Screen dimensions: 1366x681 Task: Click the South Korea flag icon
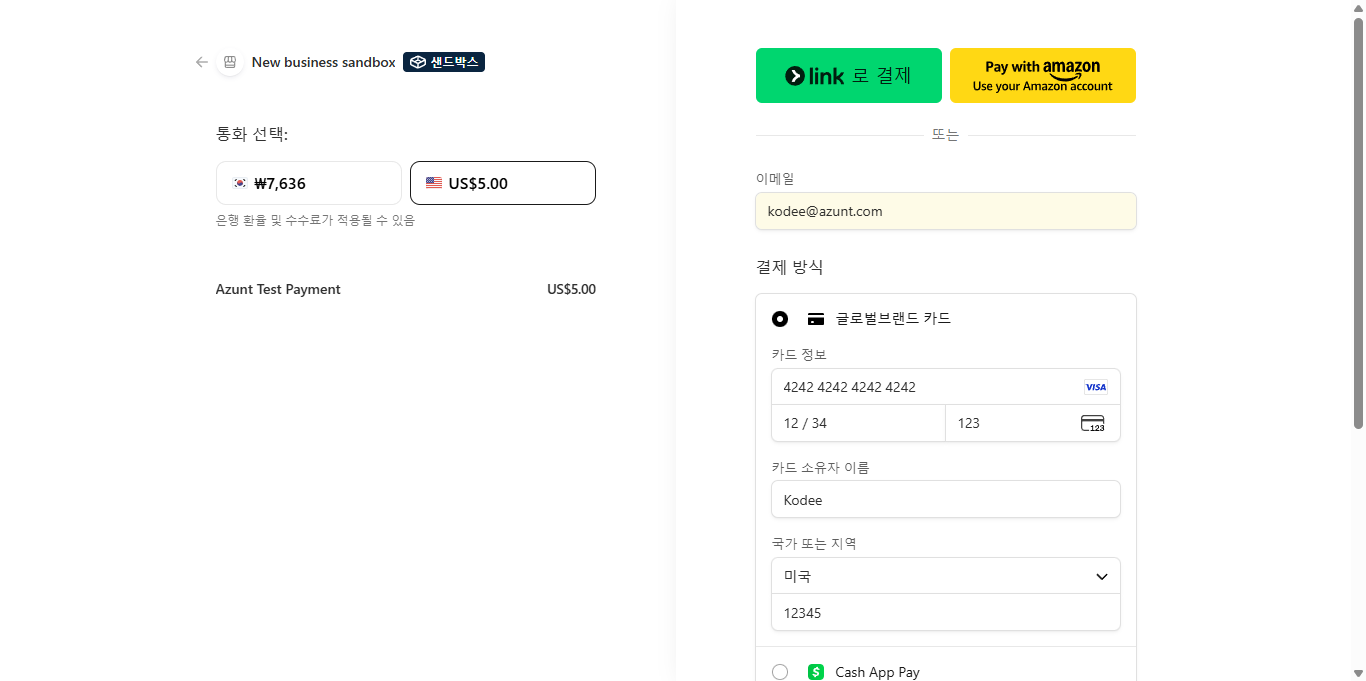240,183
